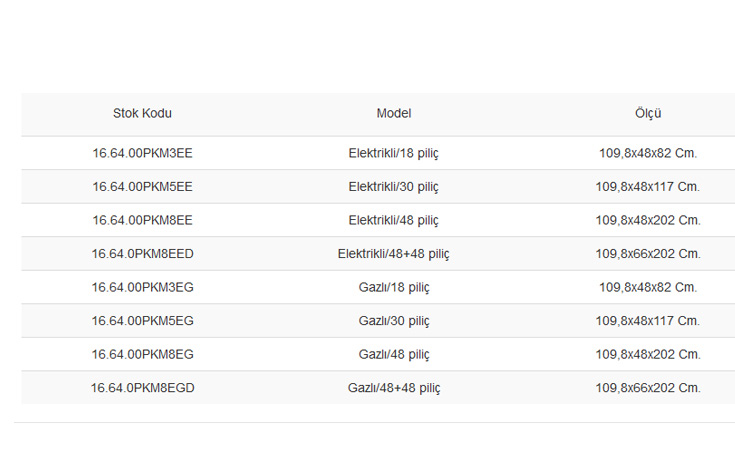This screenshot has width=735, height=452.
Task: Select stock code 16.64.0PKM8EGD
Action: [142, 388]
